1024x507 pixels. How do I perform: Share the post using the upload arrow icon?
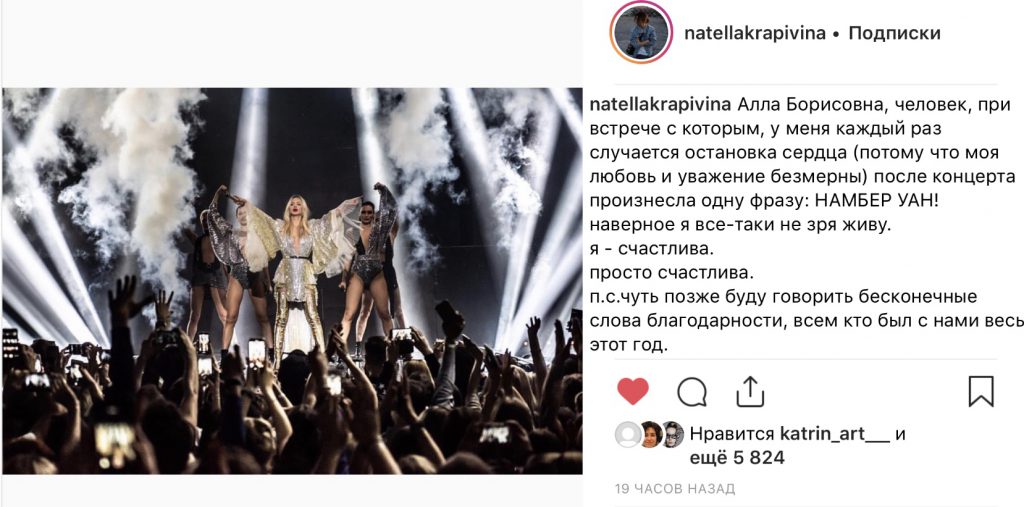[750, 391]
